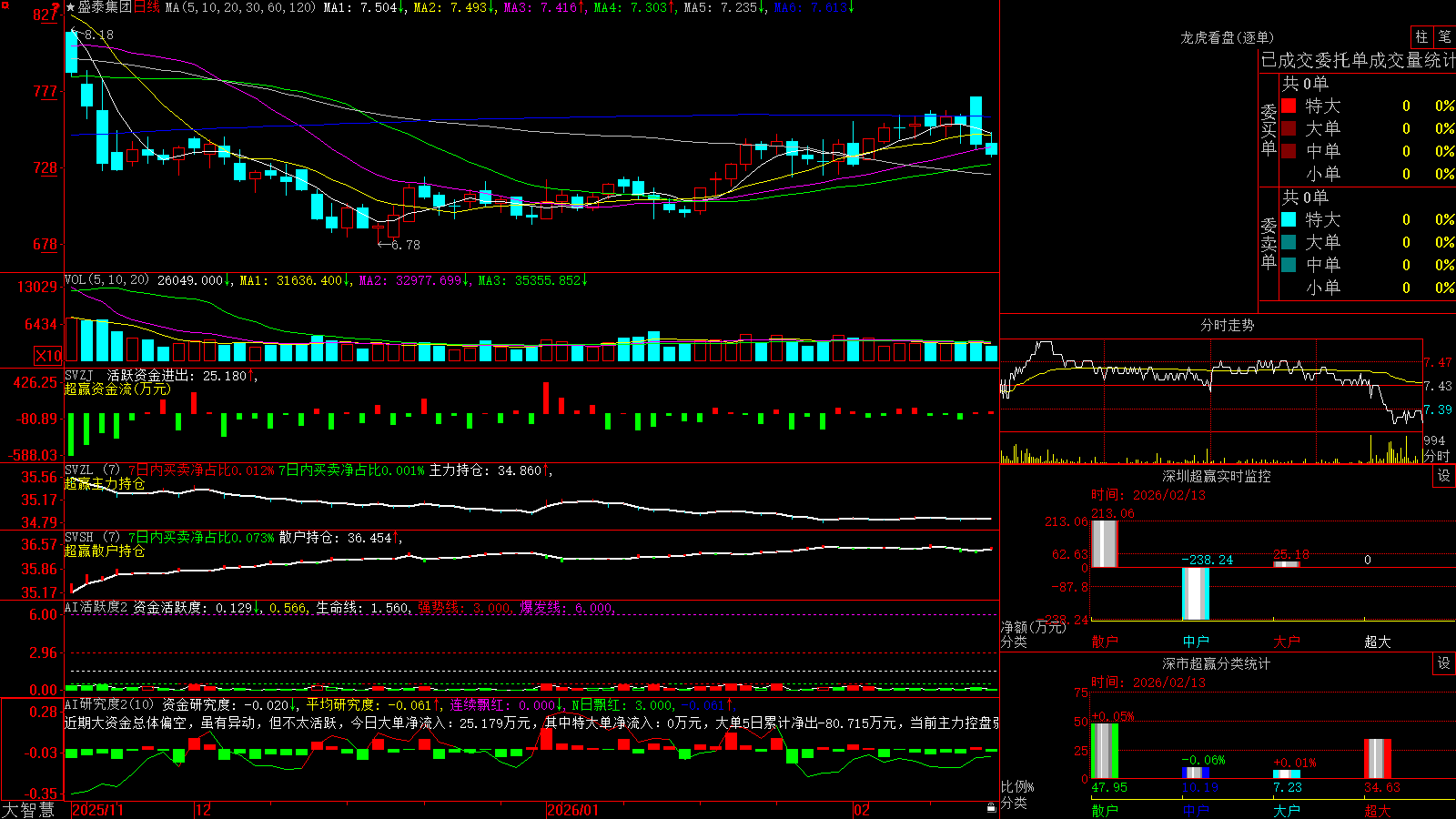Image resolution: width=1456 pixels, height=819 pixels.
Task: Click the 大户 7.23 bar in 分类统计
Action: (1287, 774)
